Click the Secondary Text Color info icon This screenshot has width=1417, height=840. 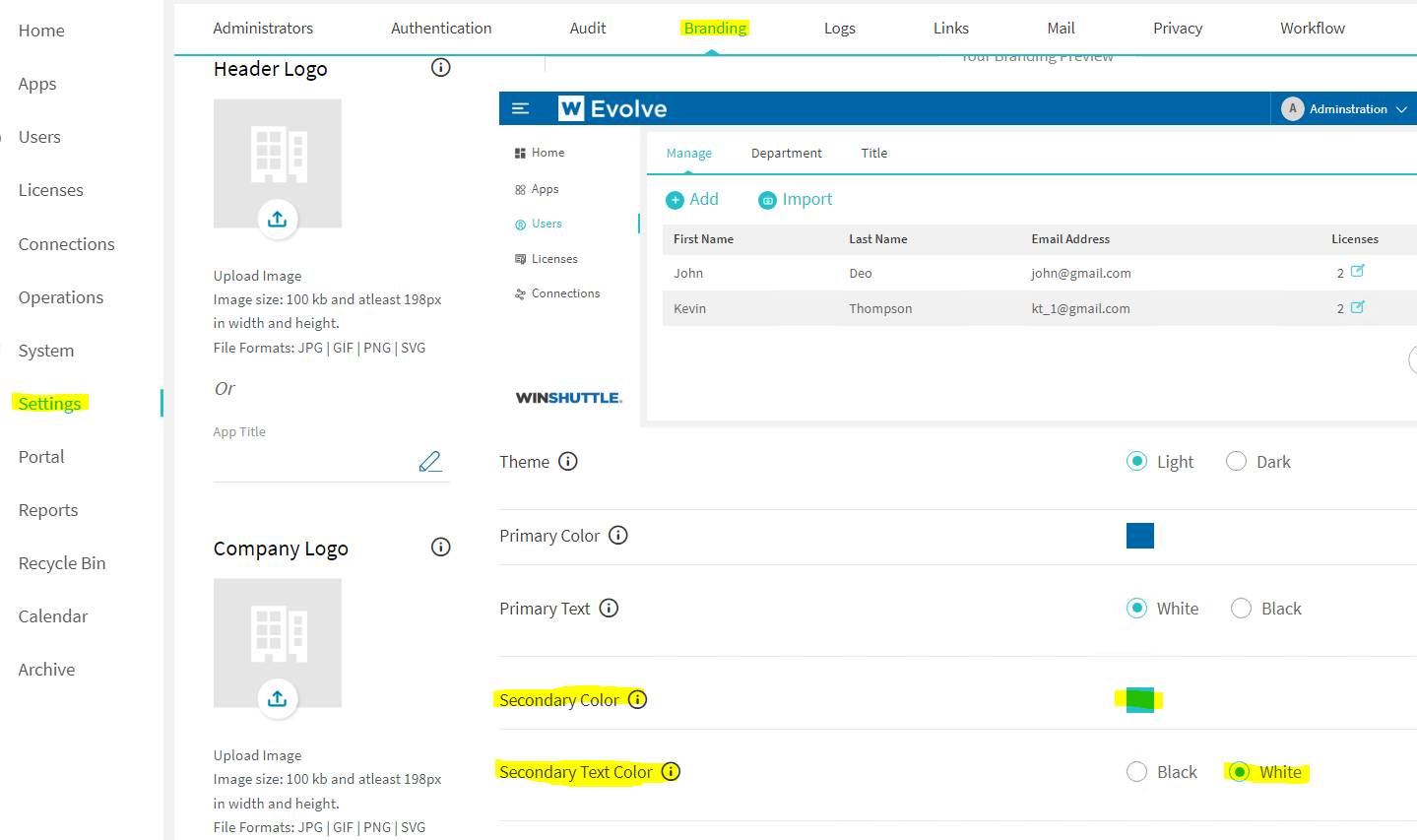tap(671, 772)
